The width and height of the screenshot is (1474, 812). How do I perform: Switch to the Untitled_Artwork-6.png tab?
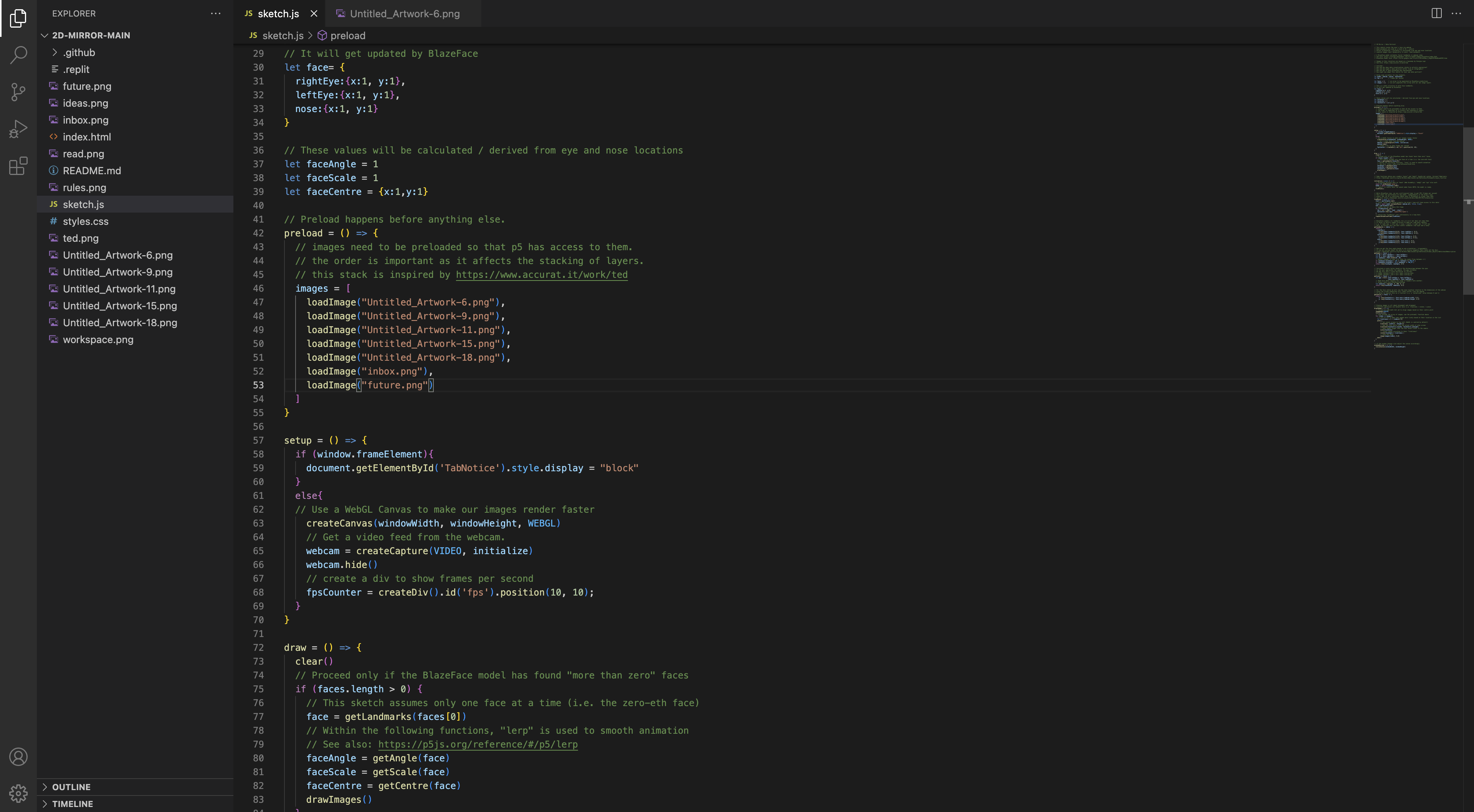pos(404,14)
